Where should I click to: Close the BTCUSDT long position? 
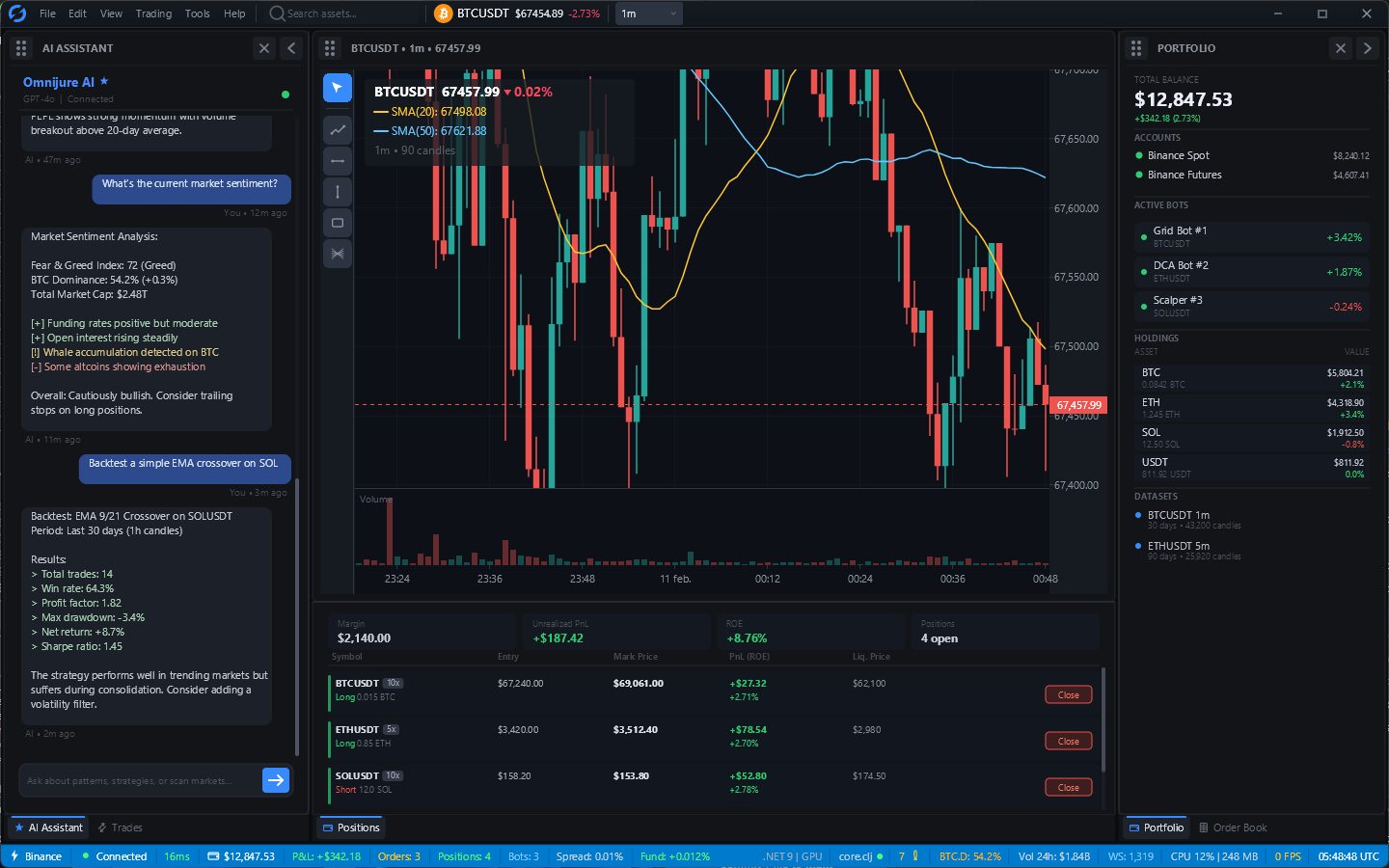tap(1069, 694)
